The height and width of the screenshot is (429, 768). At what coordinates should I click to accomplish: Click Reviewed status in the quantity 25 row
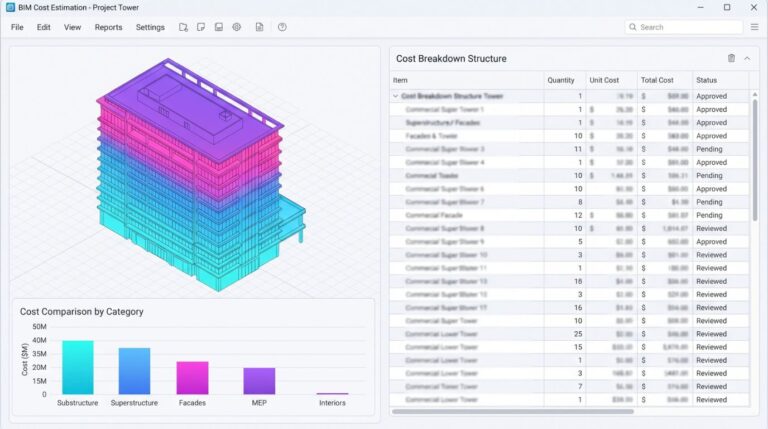tap(711, 334)
